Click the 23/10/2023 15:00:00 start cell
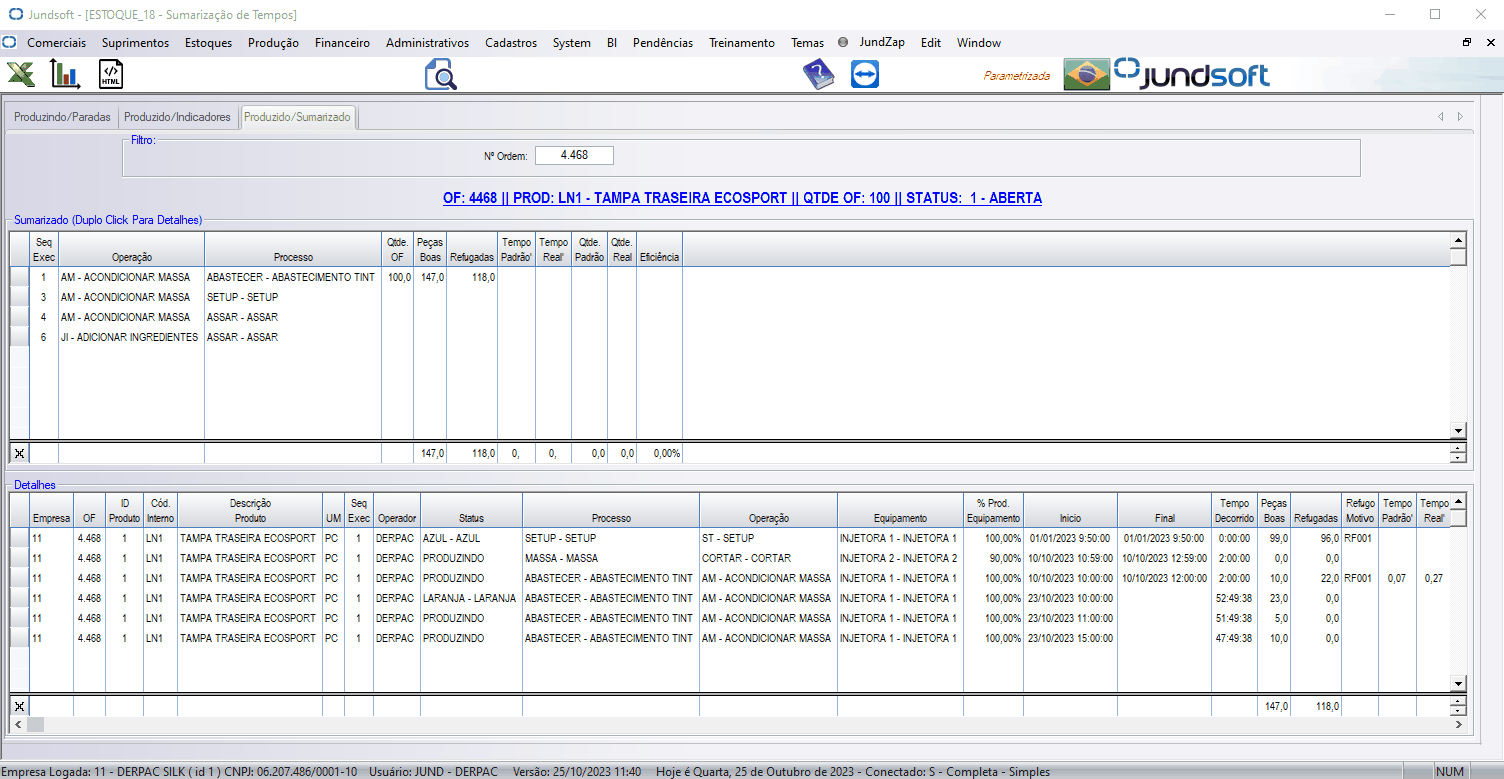The width and height of the screenshot is (1504, 779). pyautogui.click(x=1069, y=638)
